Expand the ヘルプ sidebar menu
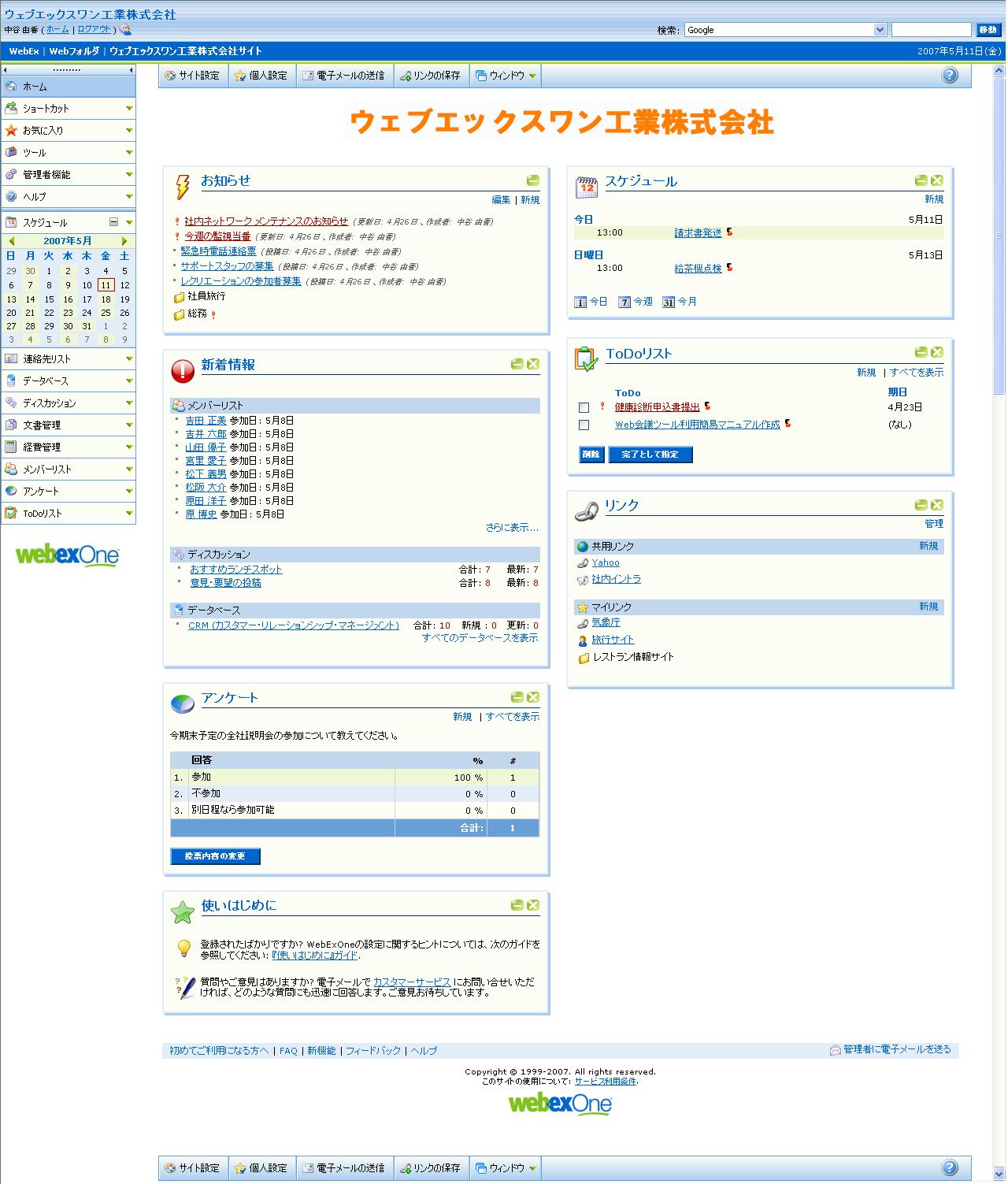1008x1184 pixels. click(129, 197)
